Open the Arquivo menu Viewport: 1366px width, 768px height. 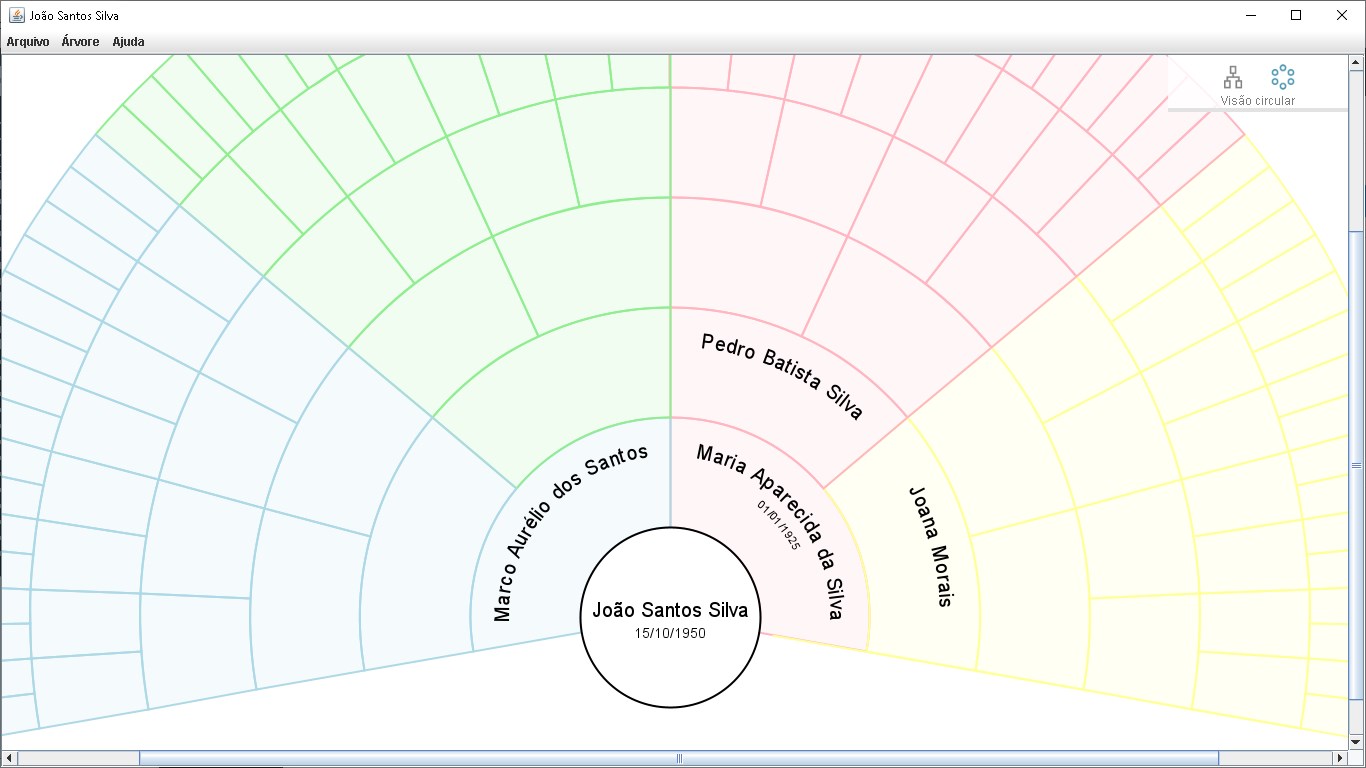25,42
